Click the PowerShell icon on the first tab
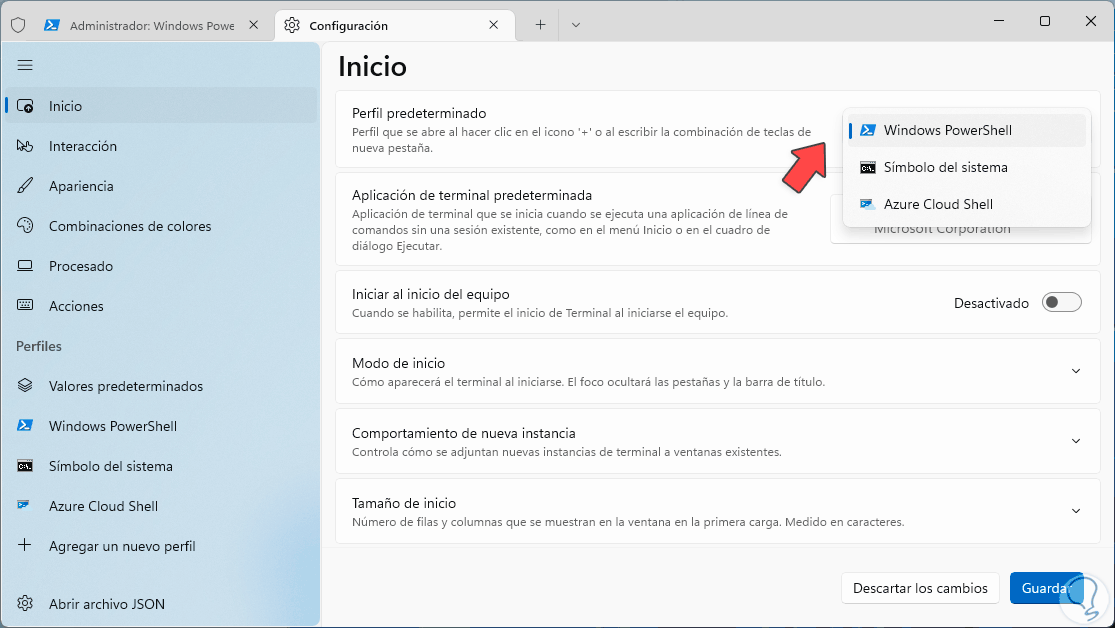Image resolution: width=1115 pixels, height=628 pixels. pos(51,26)
